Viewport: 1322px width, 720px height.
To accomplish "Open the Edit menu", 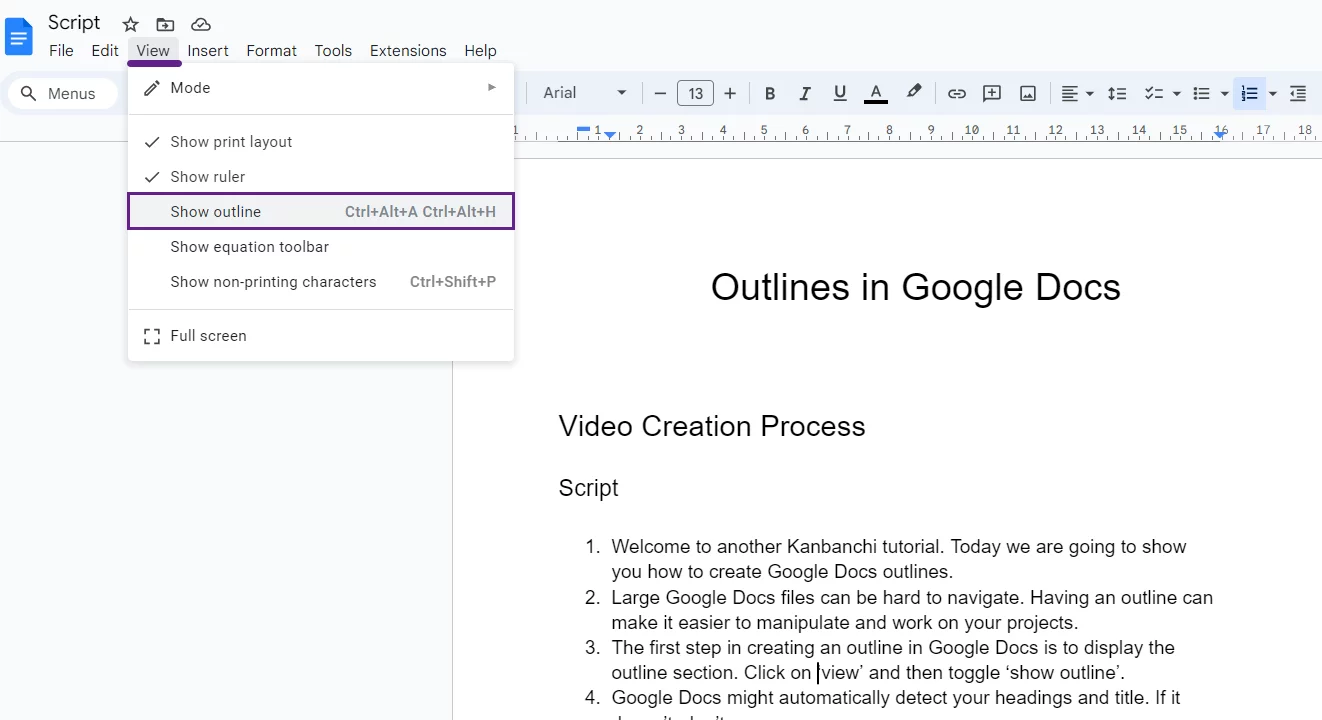I will point(105,50).
